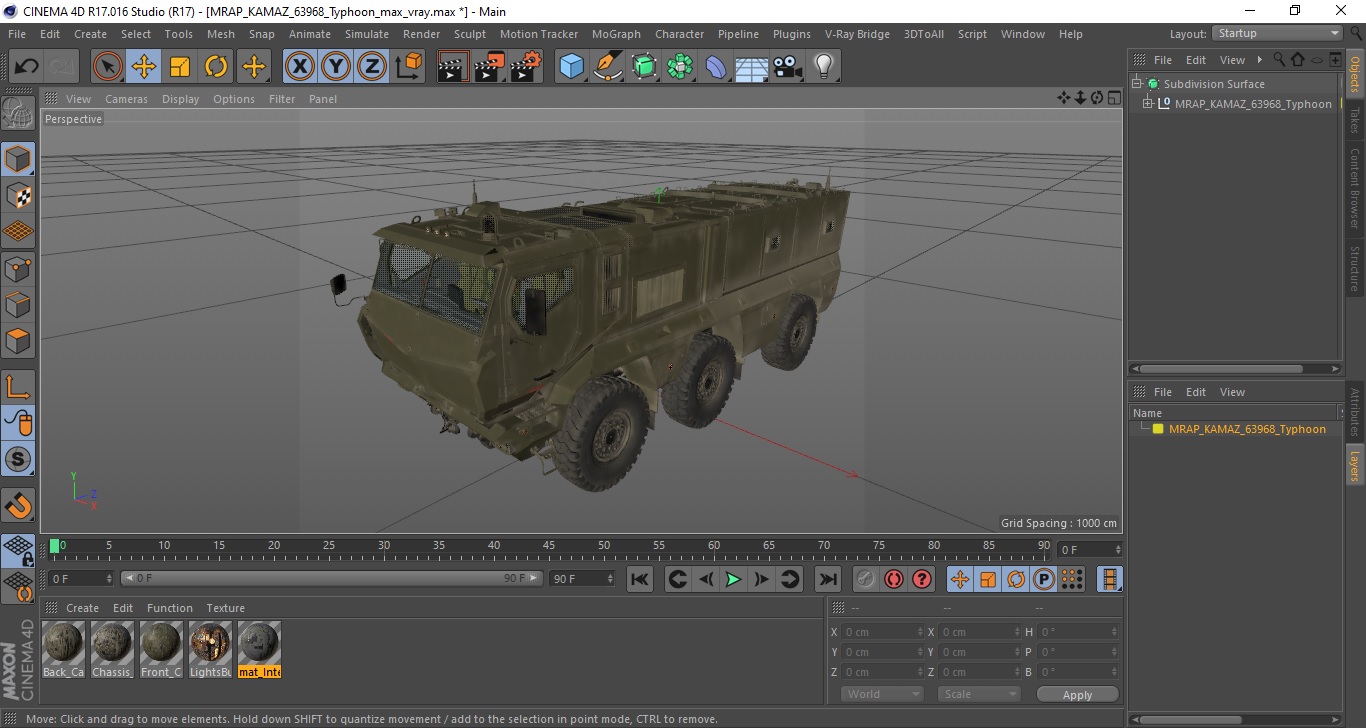Switch to Edges mode

pyautogui.click(x=18, y=303)
